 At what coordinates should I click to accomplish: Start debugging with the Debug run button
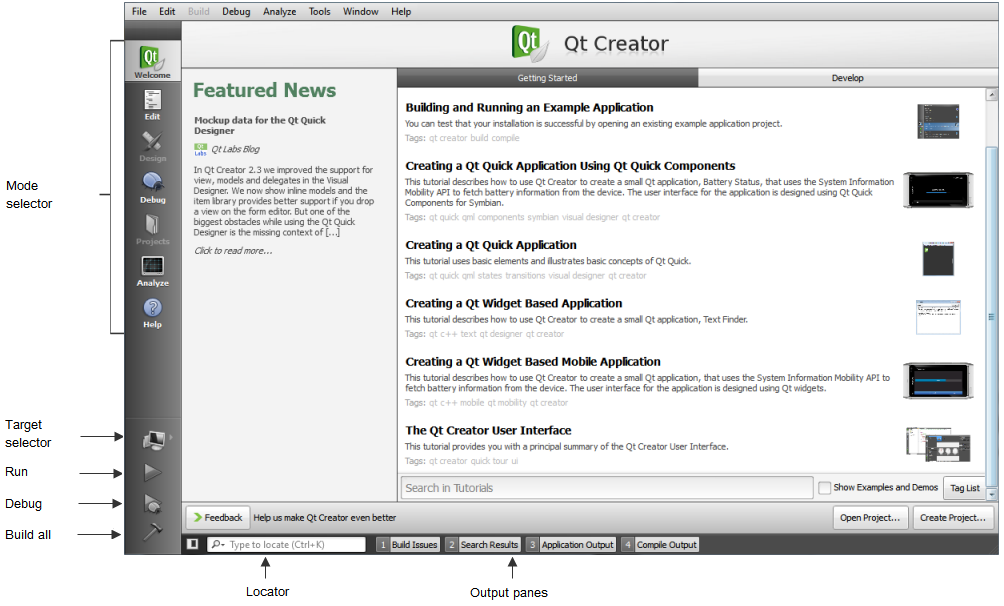click(x=152, y=504)
